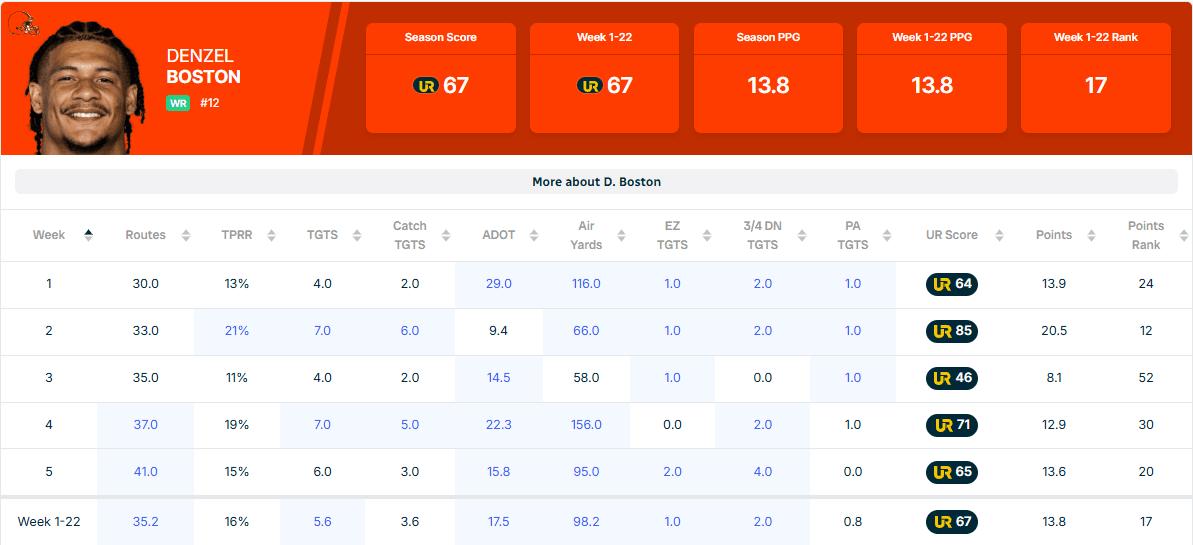Click the UR 64 score badge
The height and width of the screenshot is (545, 1193).
coord(952,284)
